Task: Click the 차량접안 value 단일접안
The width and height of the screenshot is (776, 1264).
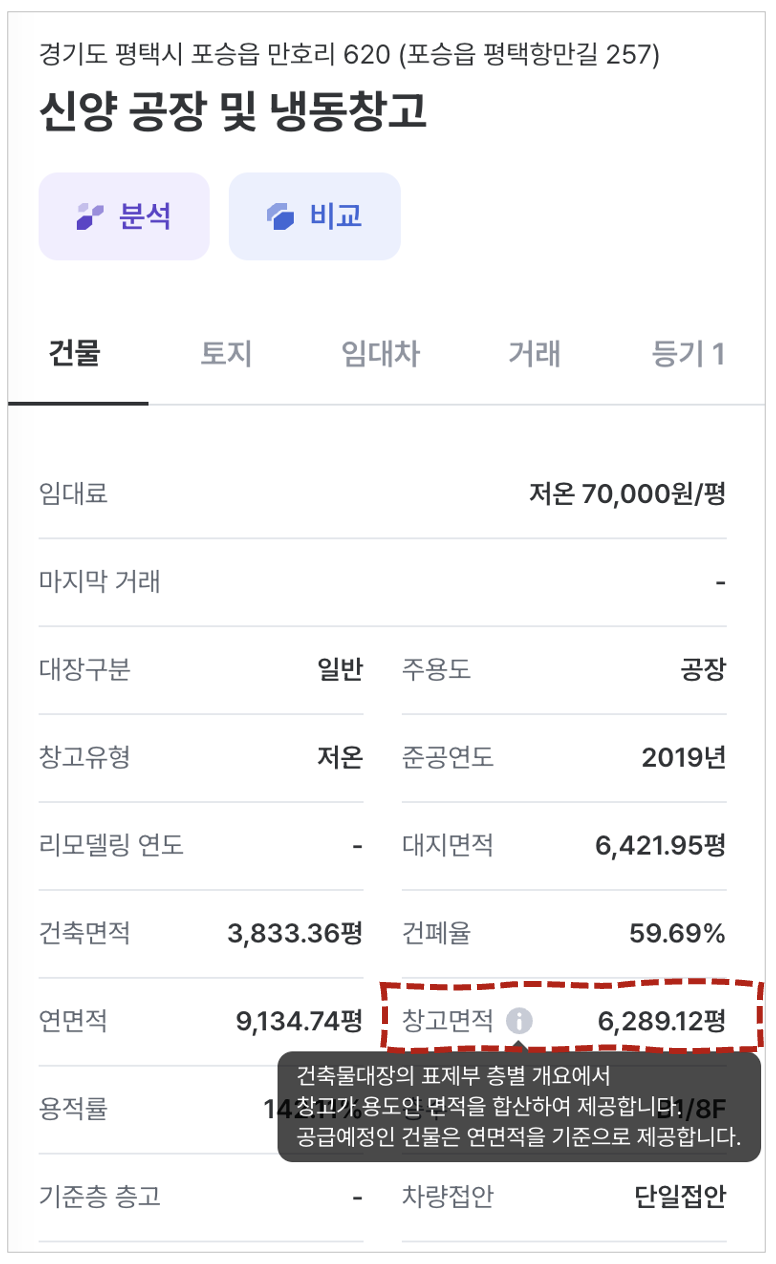Action: click(x=680, y=1196)
